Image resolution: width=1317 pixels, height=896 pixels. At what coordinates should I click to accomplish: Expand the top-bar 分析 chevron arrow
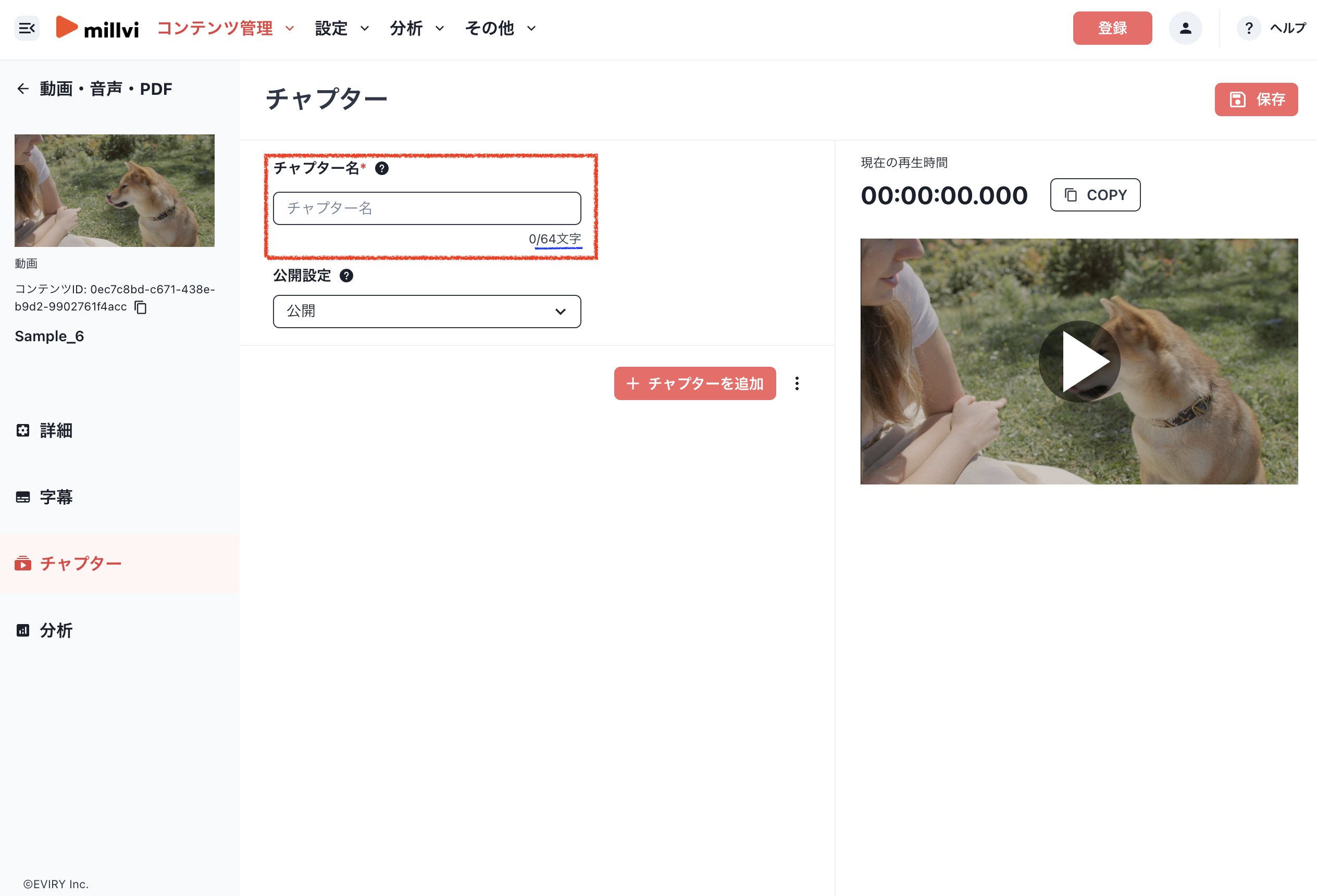pos(439,28)
